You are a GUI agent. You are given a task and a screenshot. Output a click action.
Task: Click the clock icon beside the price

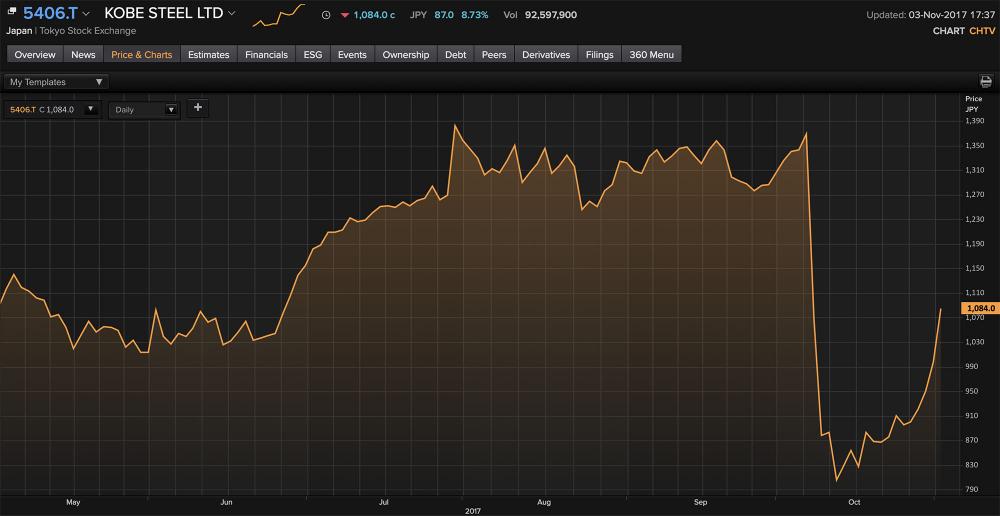point(326,15)
